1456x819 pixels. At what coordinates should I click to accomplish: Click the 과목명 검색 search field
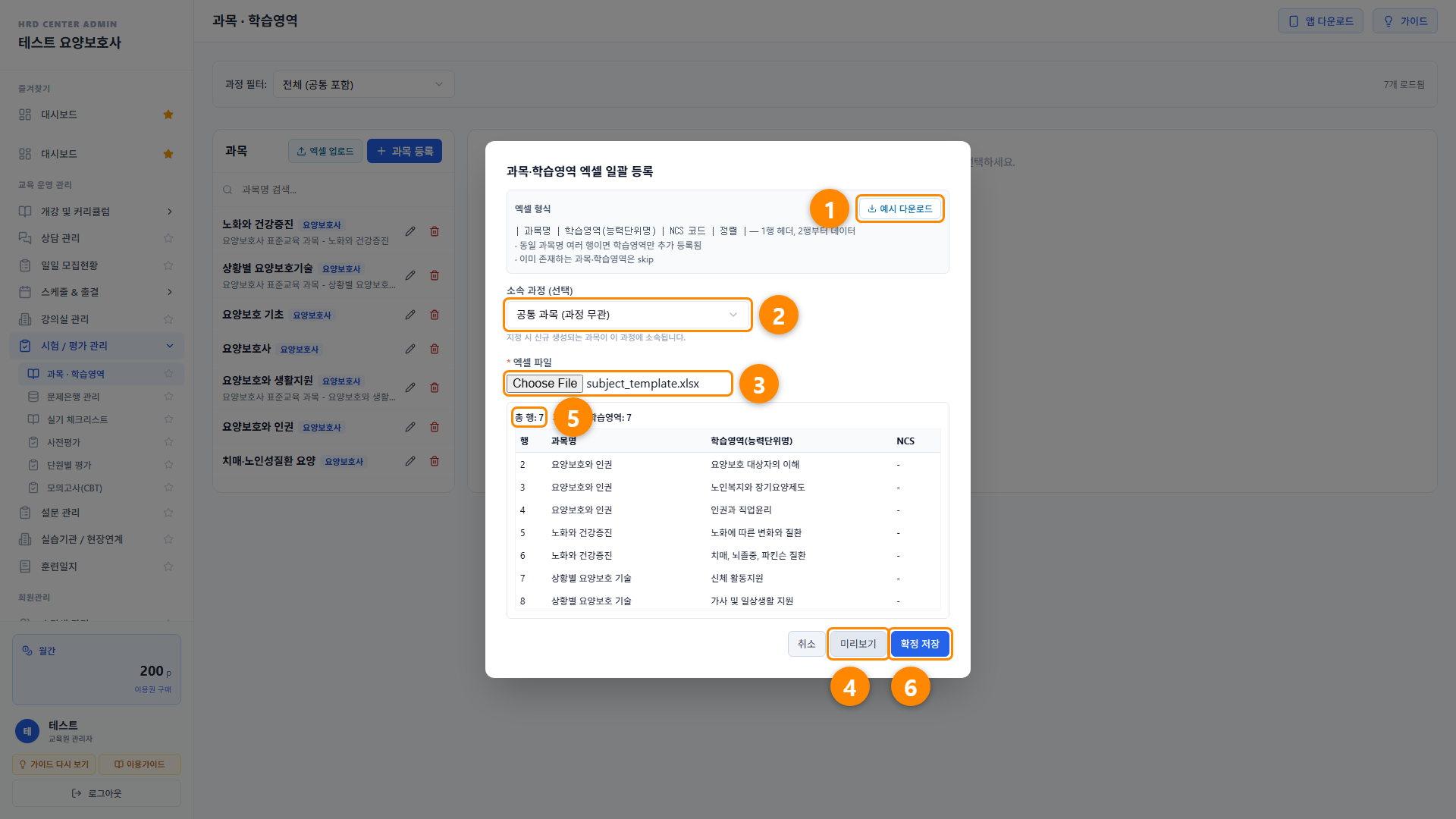tap(334, 190)
